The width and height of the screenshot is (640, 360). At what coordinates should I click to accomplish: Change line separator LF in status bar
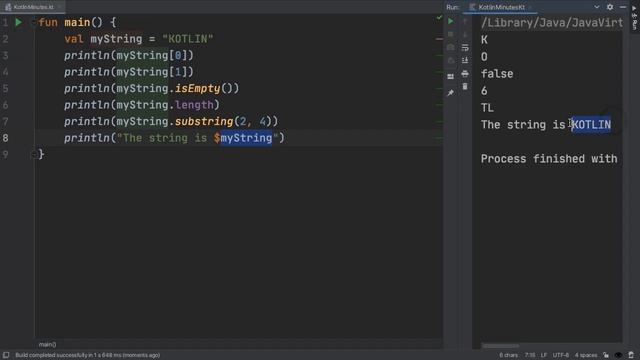coord(544,355)
